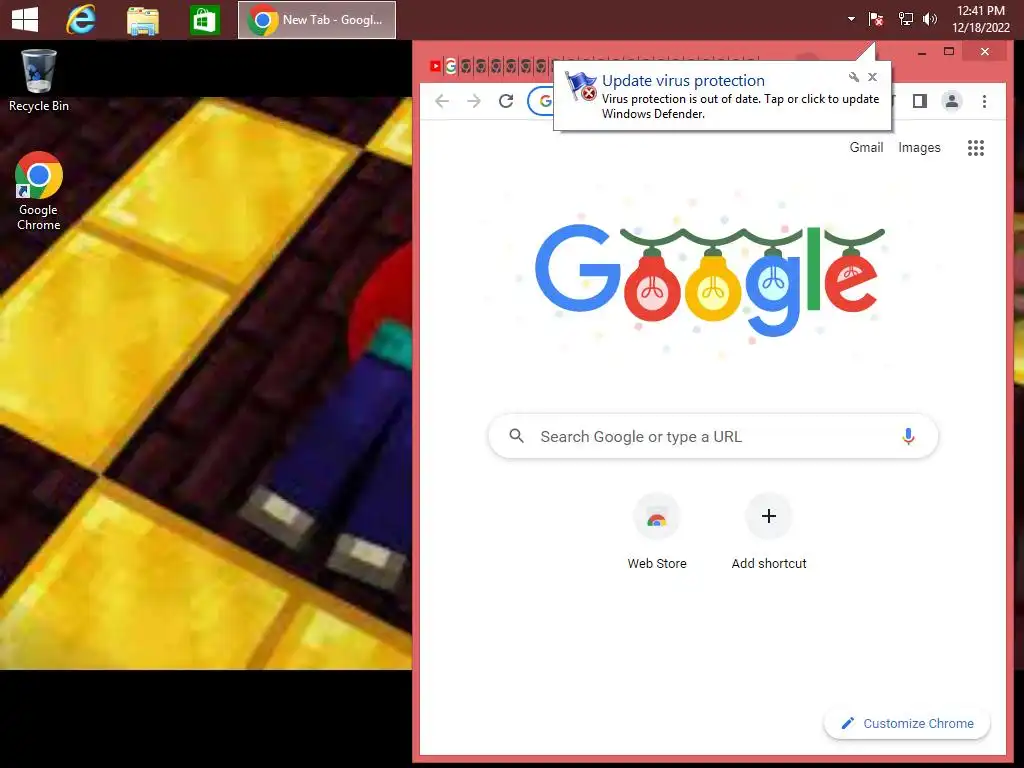Launch Internet Explorer from the taskbar
Screen dimensions: 1024x768
click(x=81, y=20)
